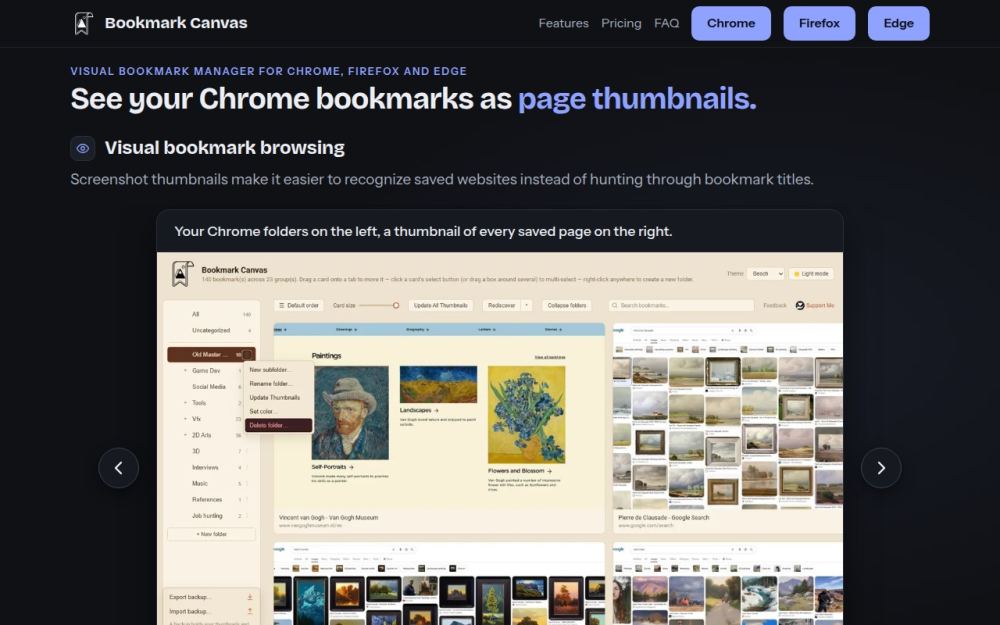Select Update Thumbnails in the context menu
This screenshot has height=625, width=1000.
(279, 397)
